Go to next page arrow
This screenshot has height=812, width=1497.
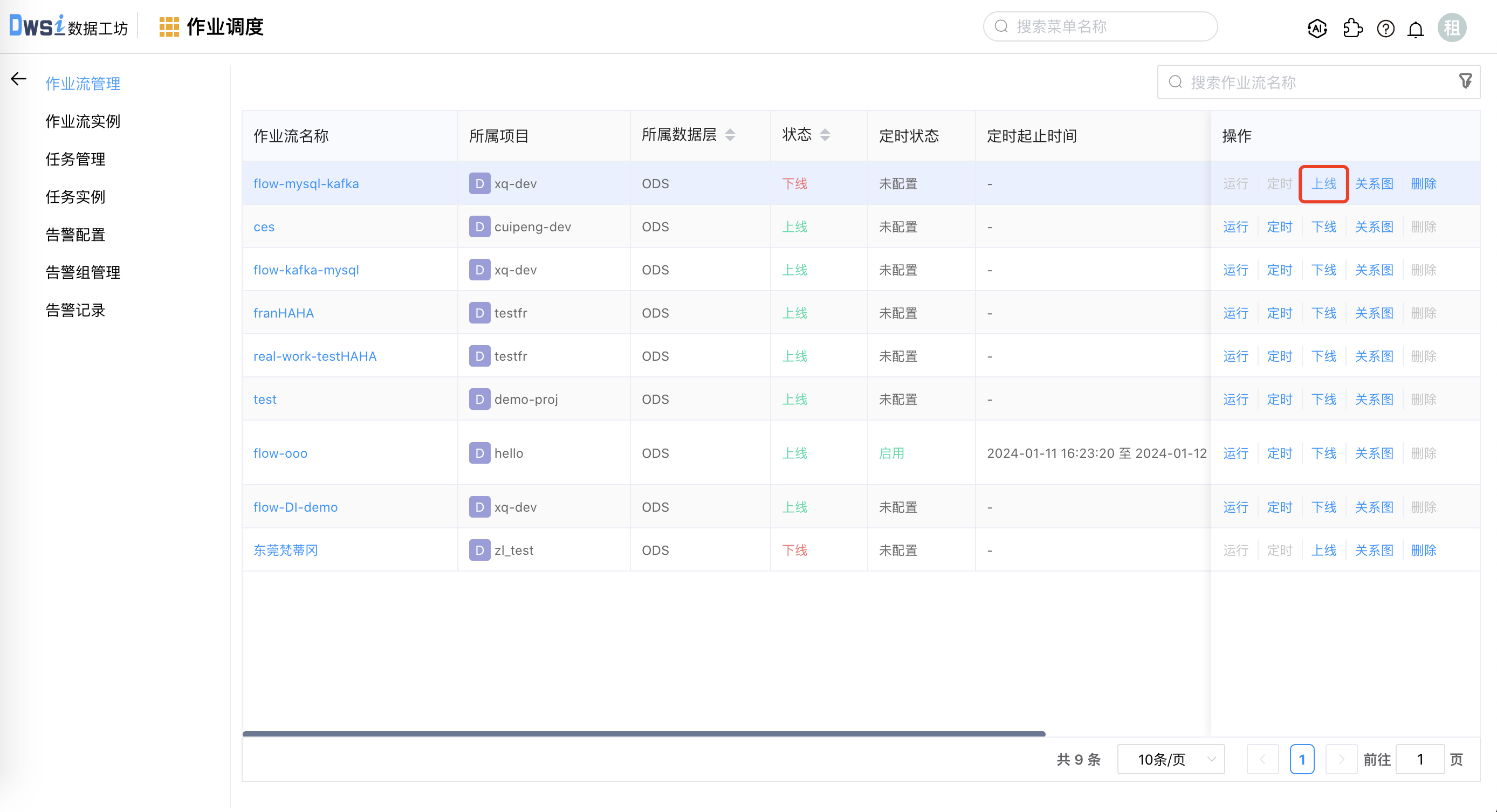point(1341,759)
